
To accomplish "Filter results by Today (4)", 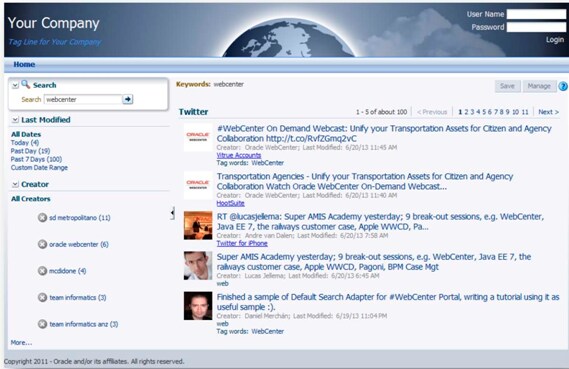I will click(x=25, y=143).
